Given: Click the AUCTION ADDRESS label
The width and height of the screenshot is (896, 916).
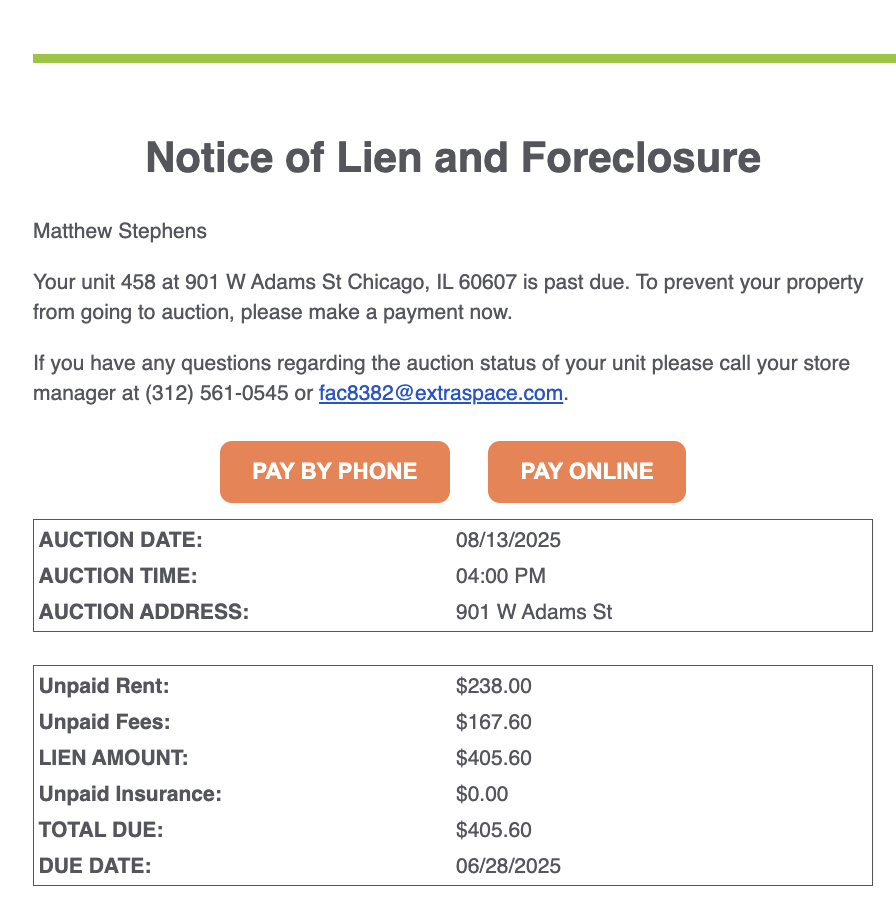Looking at the screenshot, I should point(144,612).
